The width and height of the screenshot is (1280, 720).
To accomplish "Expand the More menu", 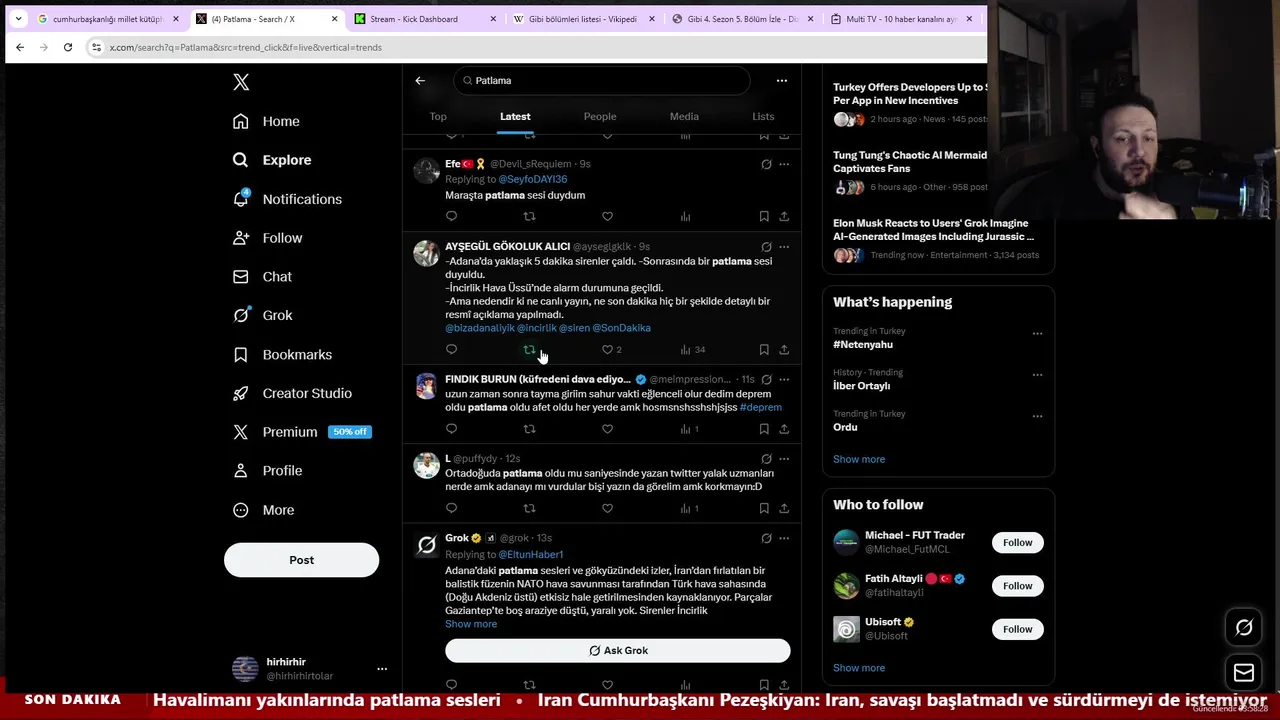I will [263, 510].
